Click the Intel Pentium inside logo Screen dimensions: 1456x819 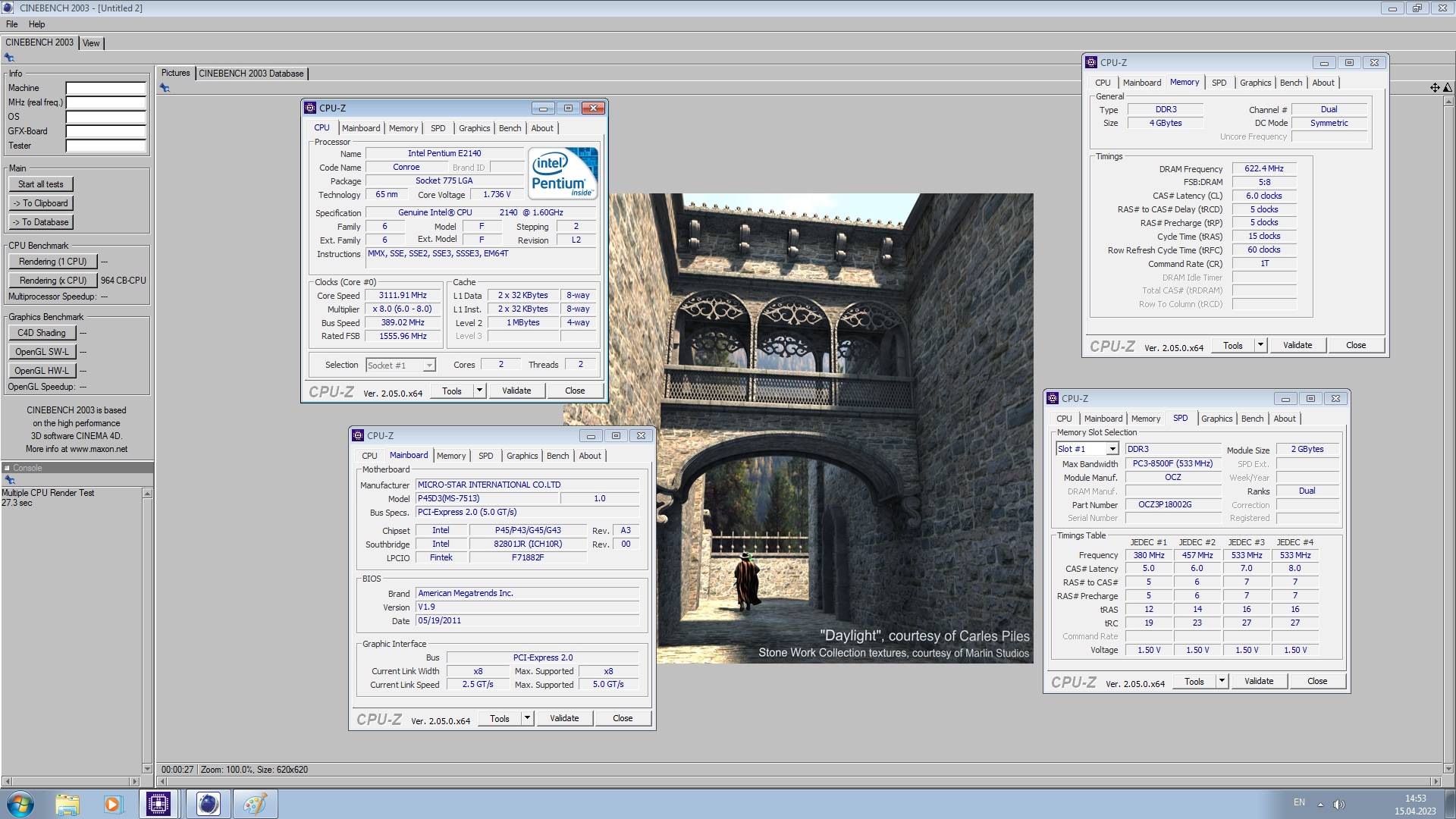[x=563, y=173]
